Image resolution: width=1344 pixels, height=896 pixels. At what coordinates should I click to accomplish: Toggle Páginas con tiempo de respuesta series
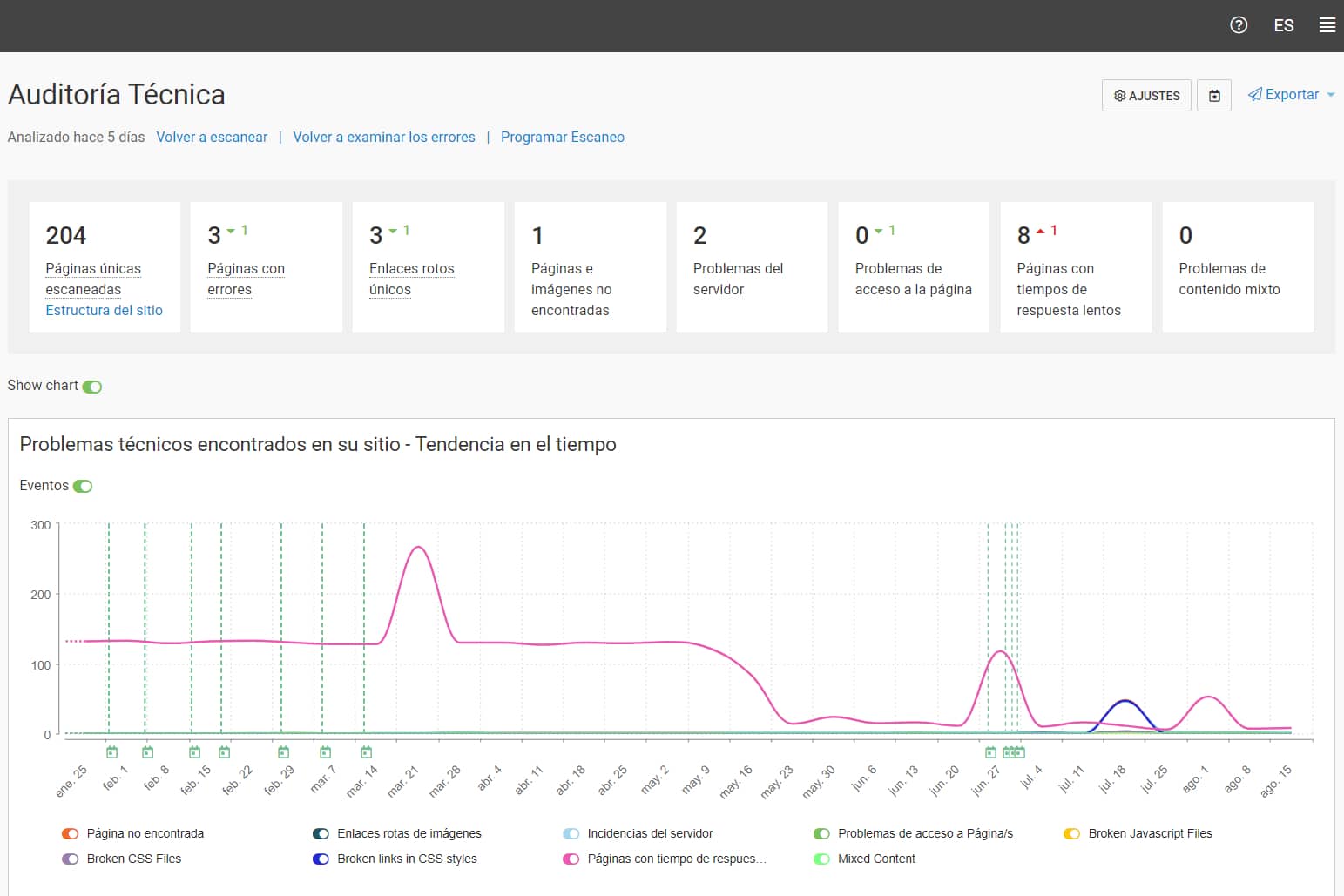coord(571,859)
